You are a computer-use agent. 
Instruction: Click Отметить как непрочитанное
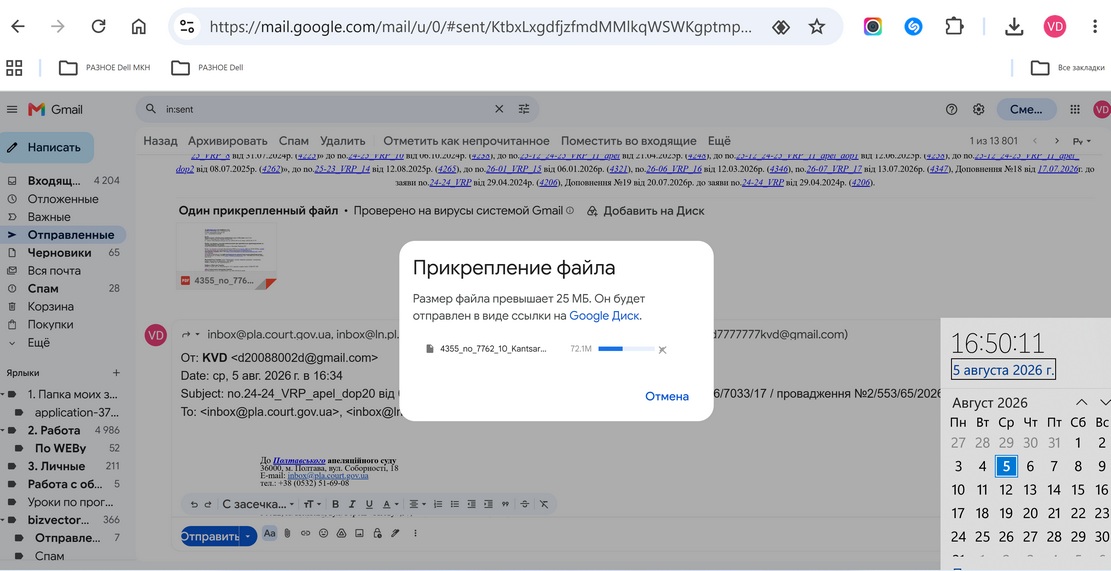click(466, 141)
